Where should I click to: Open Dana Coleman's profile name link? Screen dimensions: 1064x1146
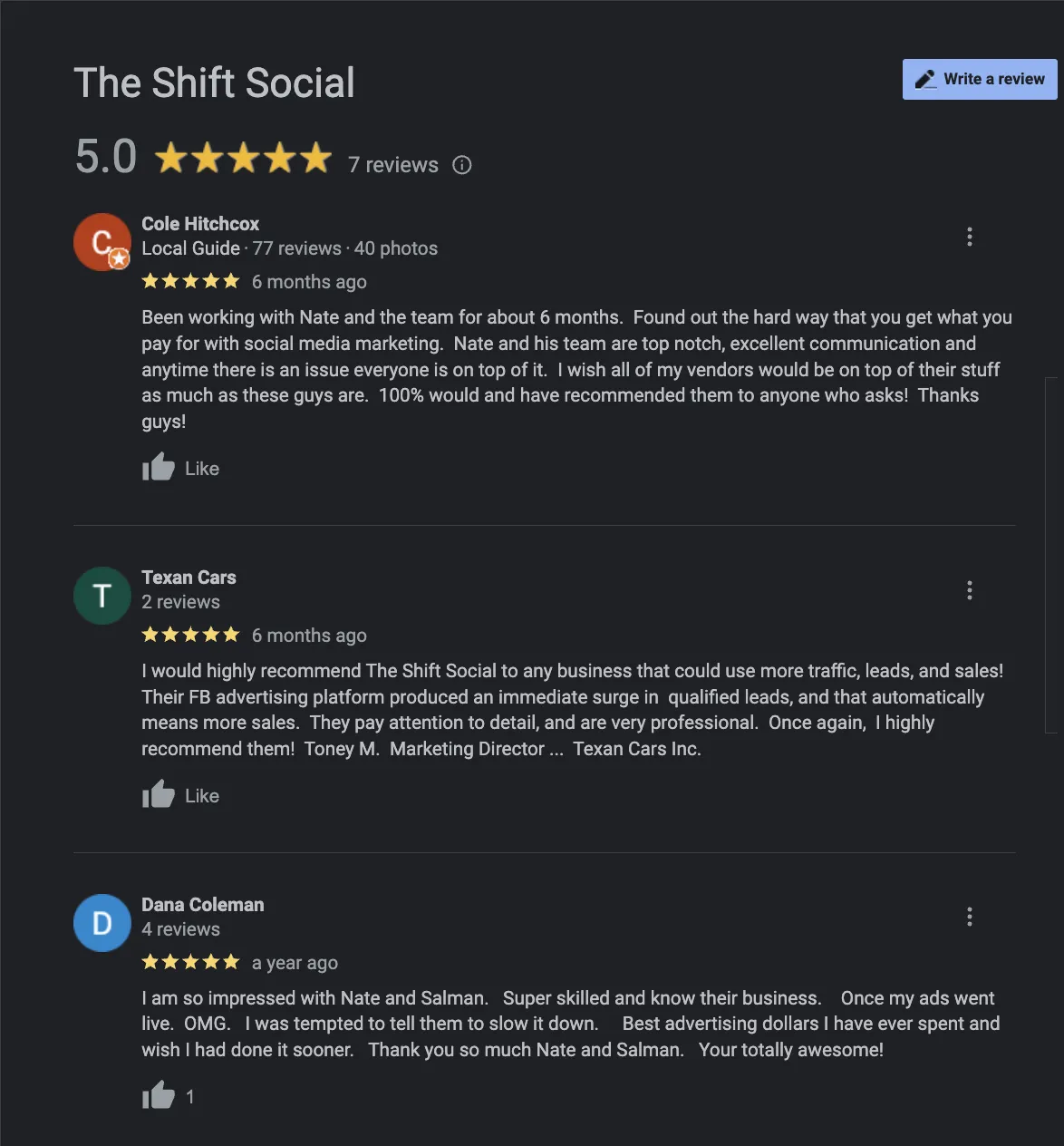(203, 905)
